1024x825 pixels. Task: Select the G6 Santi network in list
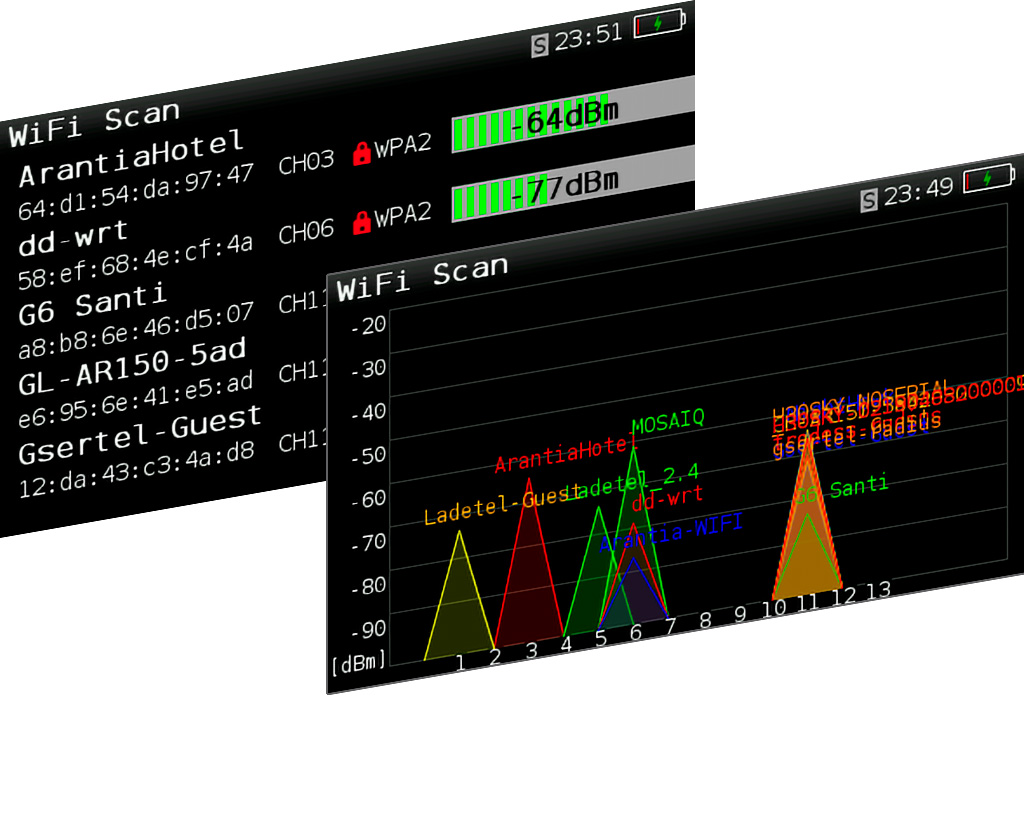(x=92, y=304)
